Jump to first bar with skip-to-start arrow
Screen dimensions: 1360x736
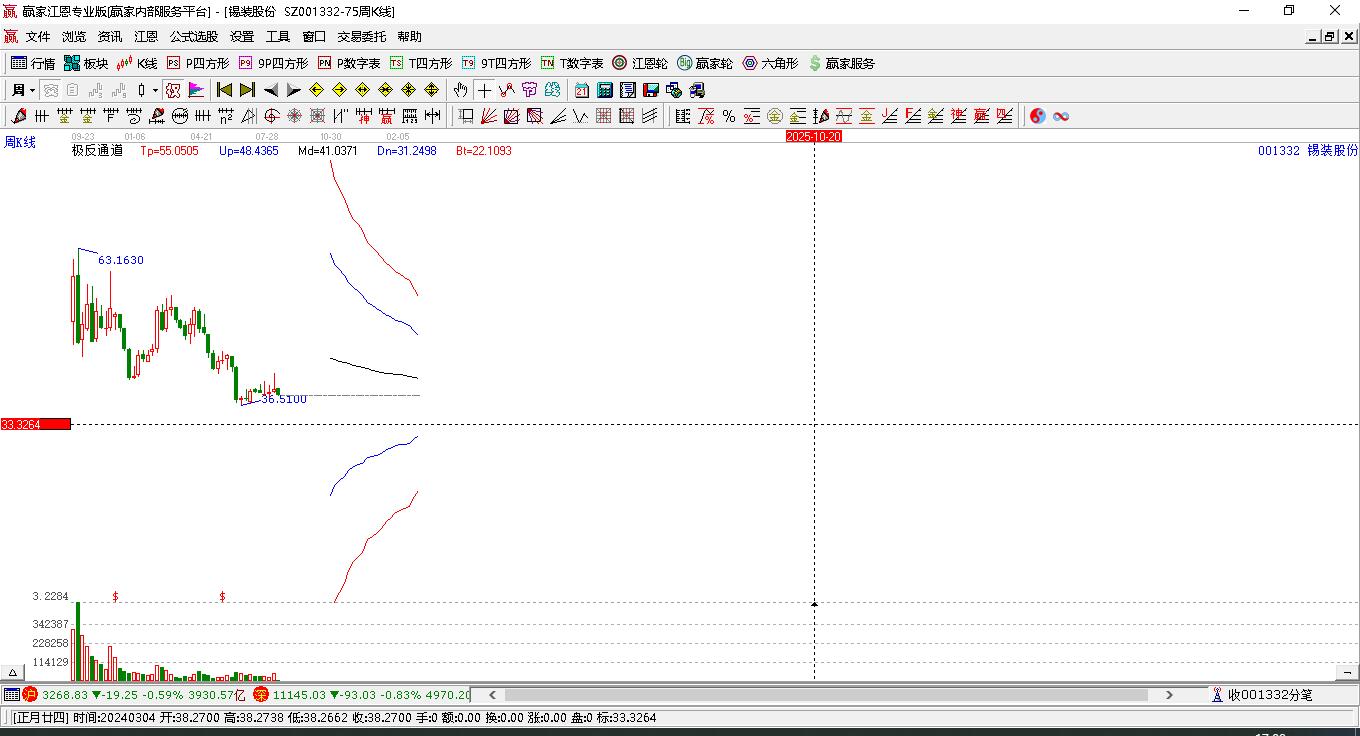click(224, 90)
